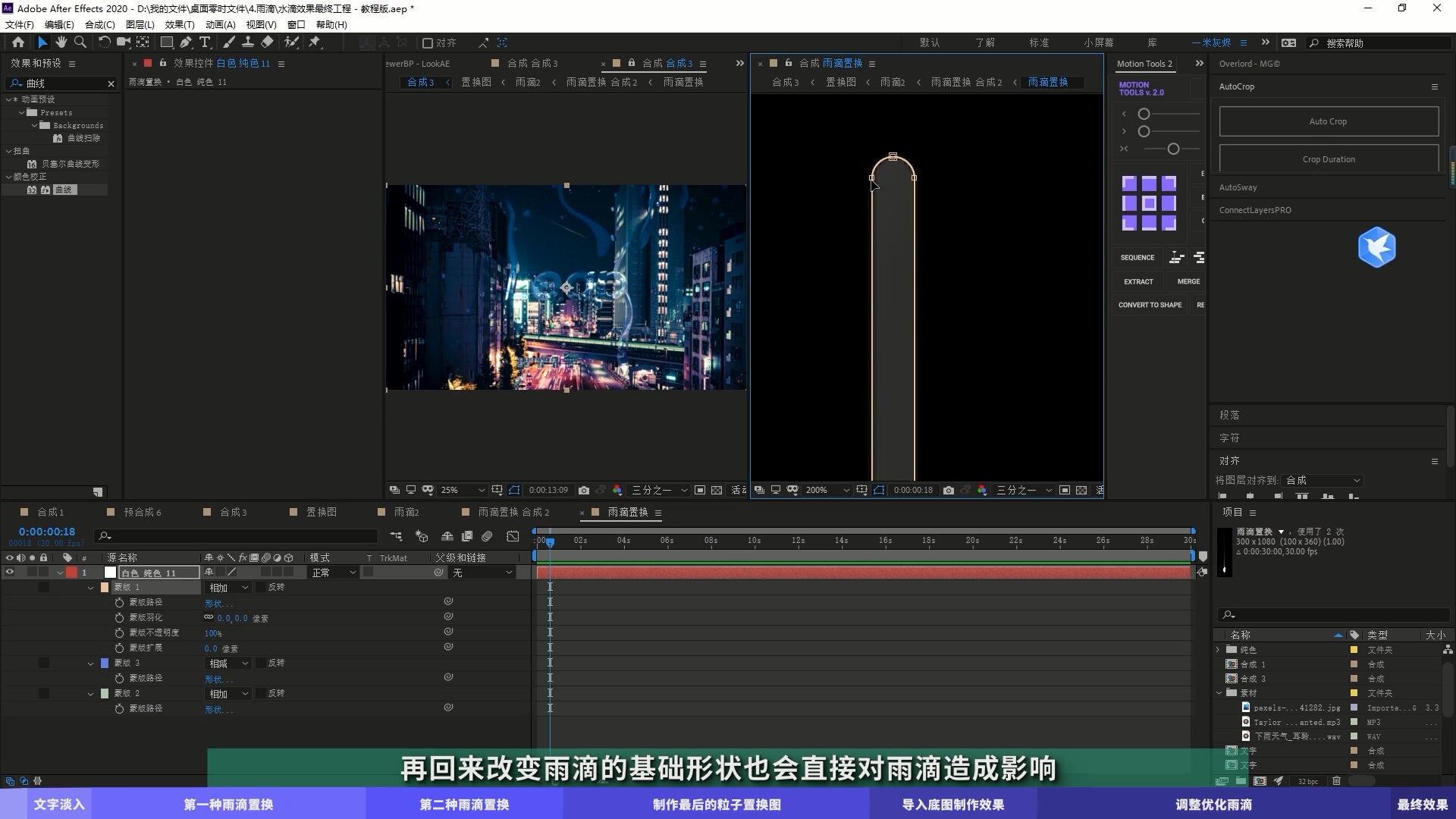Select the Type text tool
This screenshot has width=1456, height=819.
205,42
